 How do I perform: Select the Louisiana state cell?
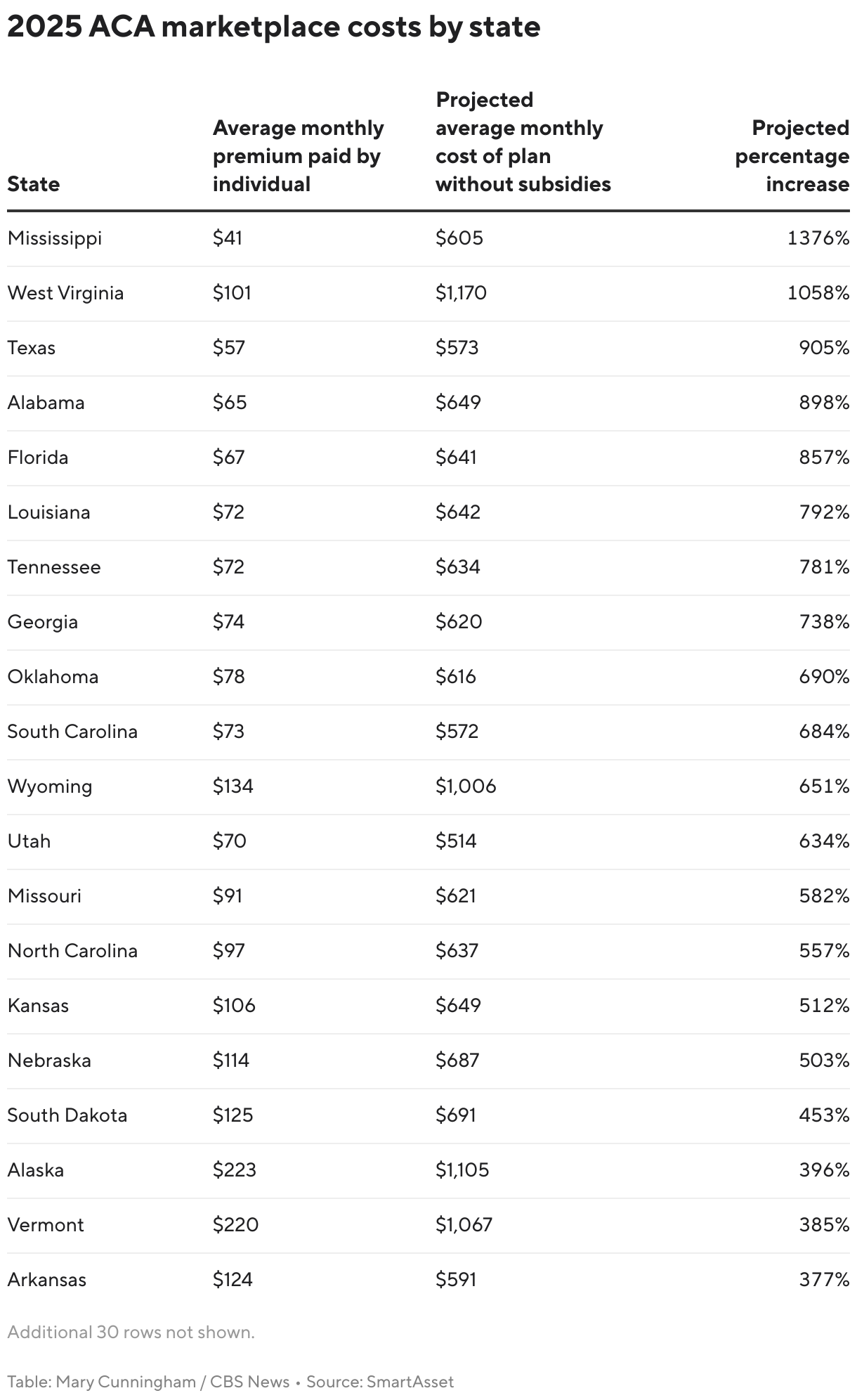click(x=49, y=512)
